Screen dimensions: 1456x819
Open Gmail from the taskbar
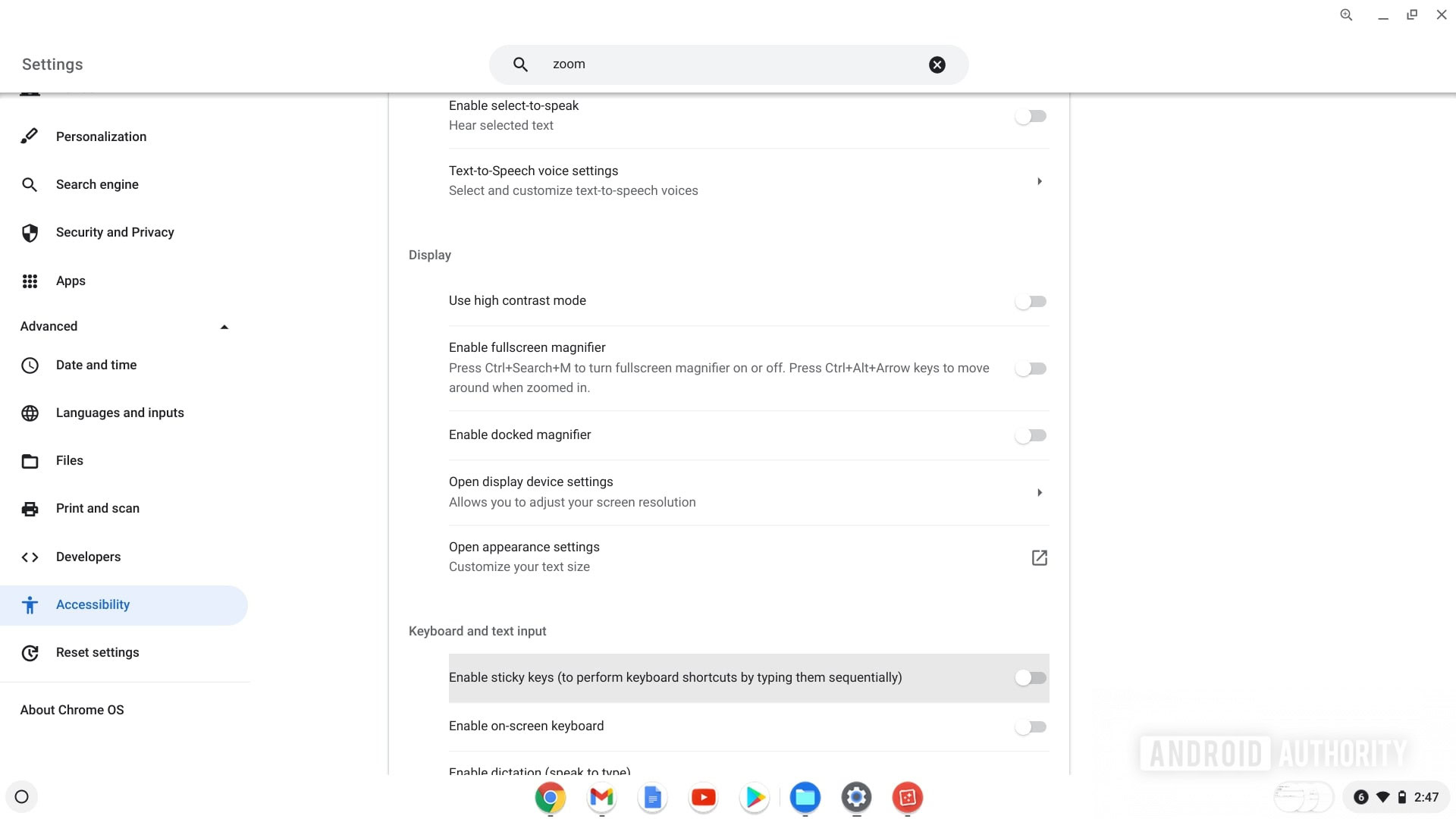click(x=601, y=797)
